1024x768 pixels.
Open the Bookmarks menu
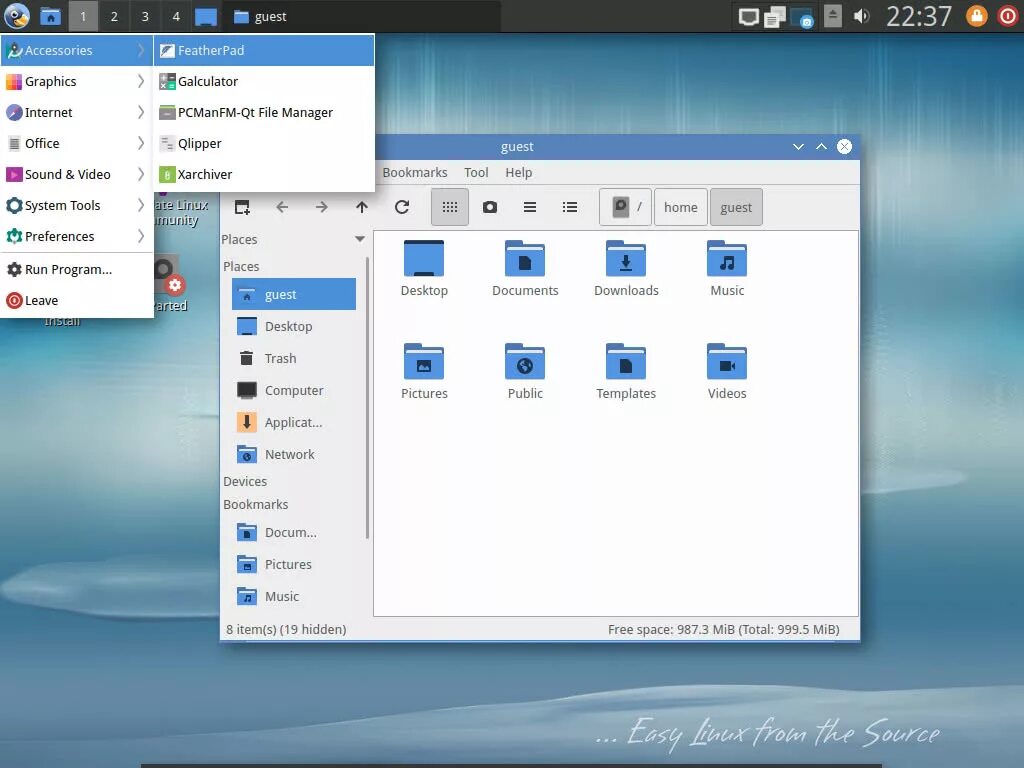tap(415, 172)
